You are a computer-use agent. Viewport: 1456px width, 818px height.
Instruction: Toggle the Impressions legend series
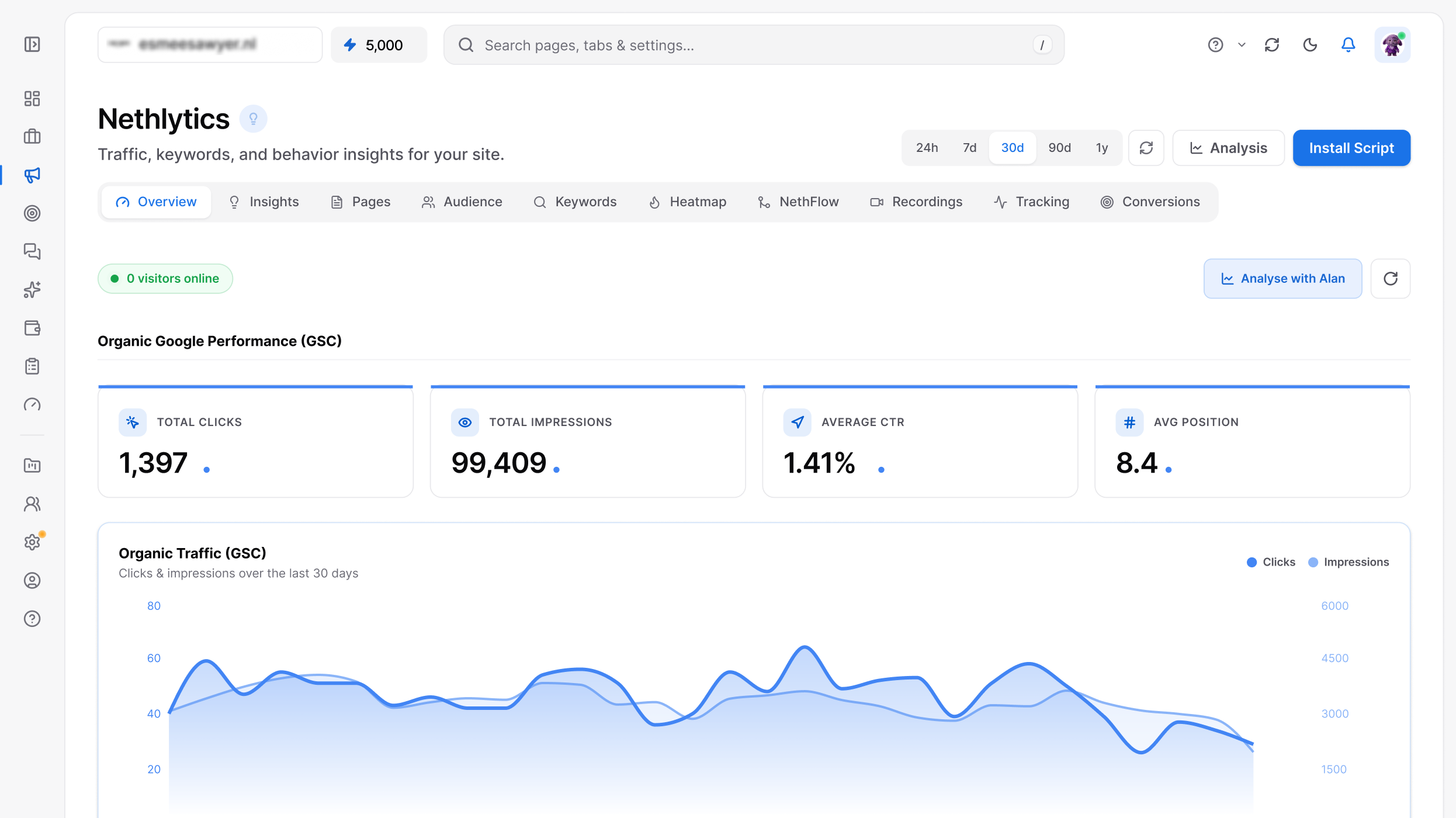point(1348,562)
